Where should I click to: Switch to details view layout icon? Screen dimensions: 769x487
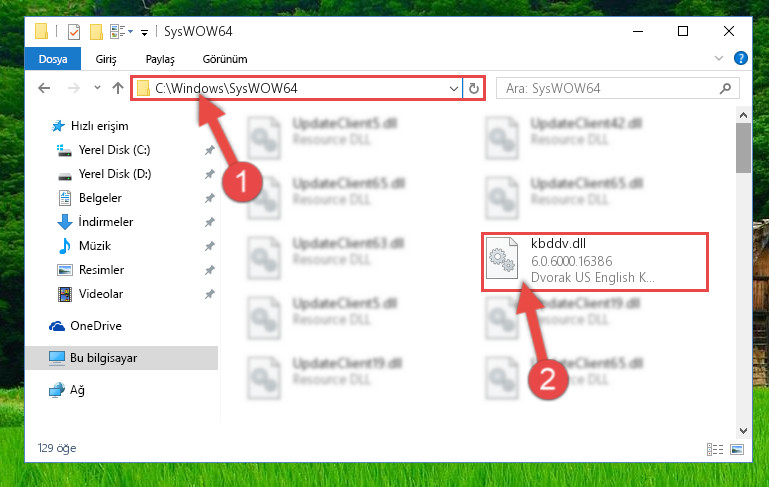pyautogui.click(x=715, y=449)
